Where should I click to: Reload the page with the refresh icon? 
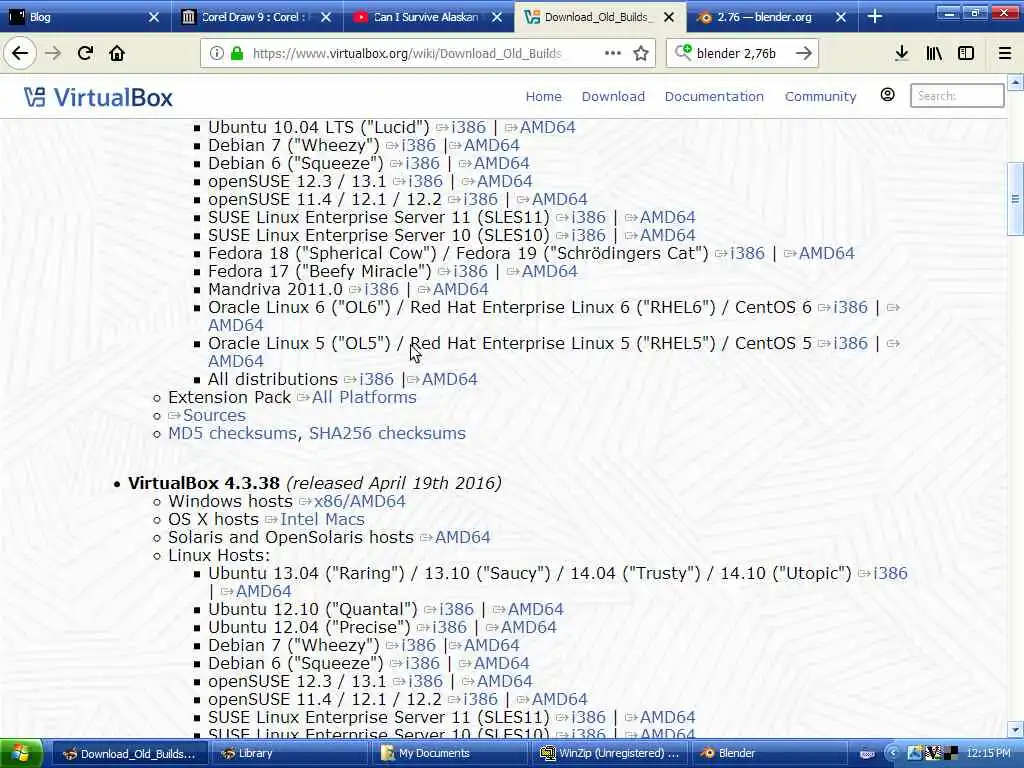[85, 54]
